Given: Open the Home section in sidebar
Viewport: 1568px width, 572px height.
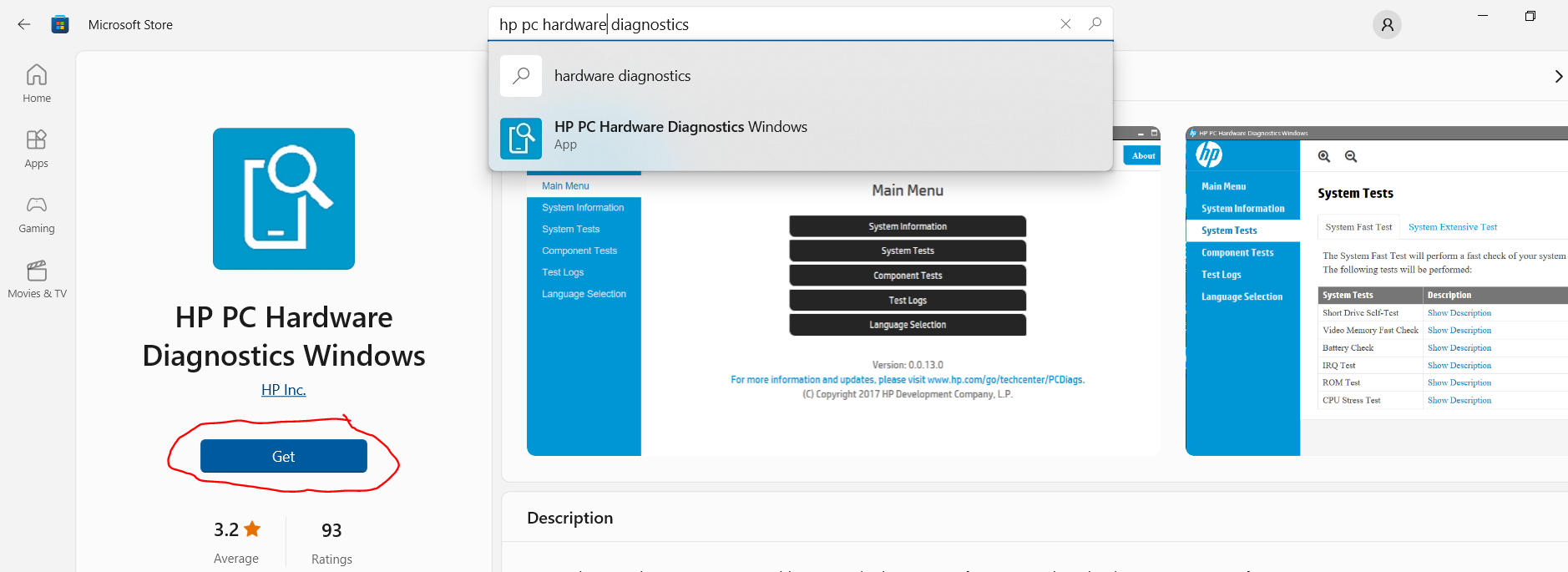Looking at the screenshot, I should [37, 84].
